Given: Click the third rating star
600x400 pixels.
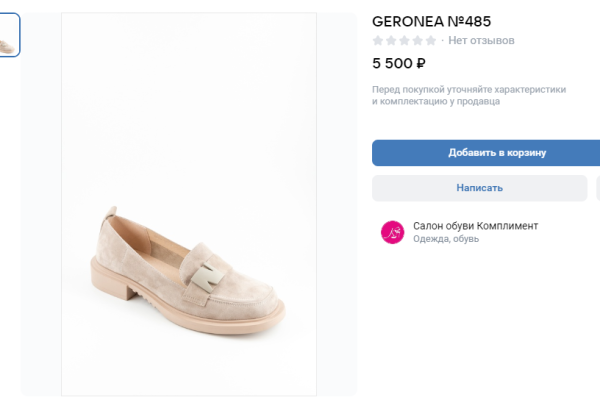Looking at the screenshot, I should [404, 41].
